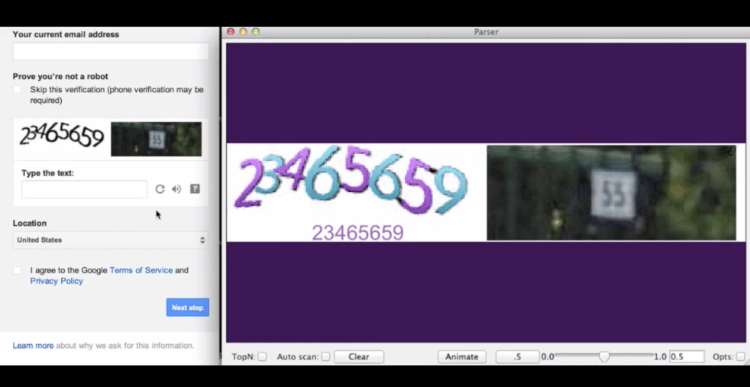Open the Terms of Service link
The width and height of the screenshot is (750, 387).
coord(141,270)
